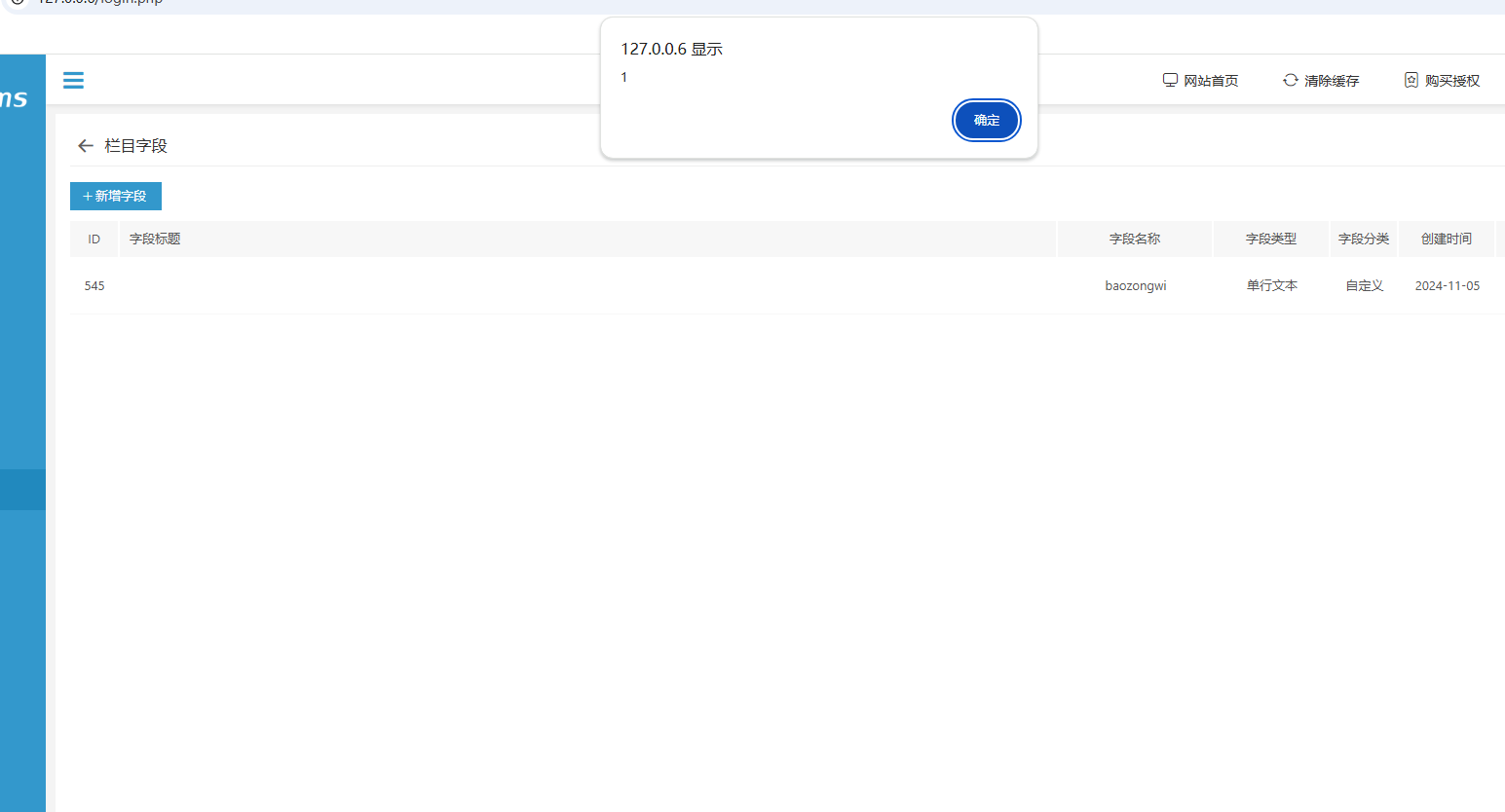Click the 字段标题 column header
This screenshot has height=812, width=1505.
pos(155,240)
